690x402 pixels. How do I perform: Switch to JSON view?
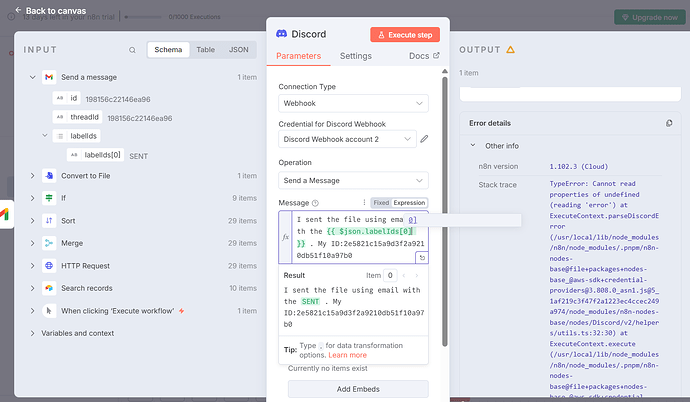pyautogui.click(x=239, y=50)
